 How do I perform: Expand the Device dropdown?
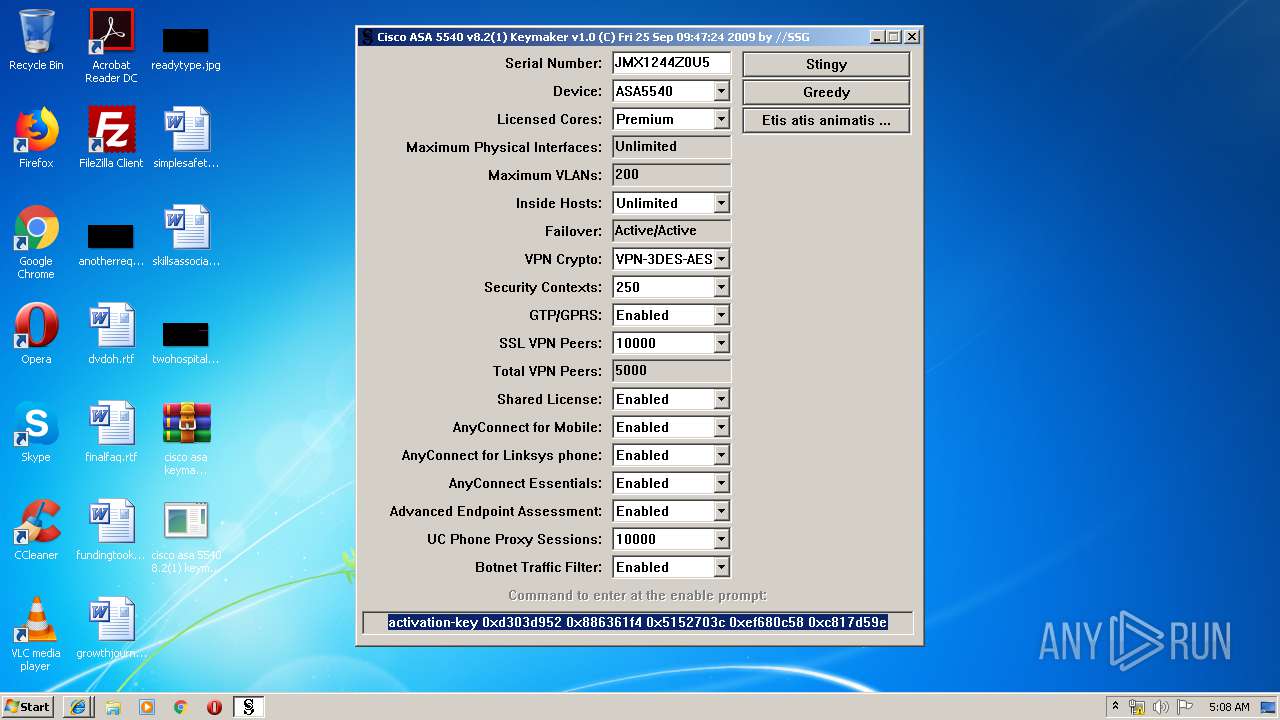[x=721, y=91]
